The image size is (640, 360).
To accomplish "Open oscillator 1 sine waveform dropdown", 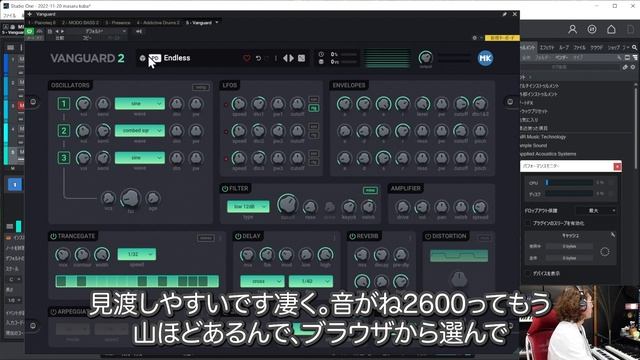I will [x=140, y=104].
